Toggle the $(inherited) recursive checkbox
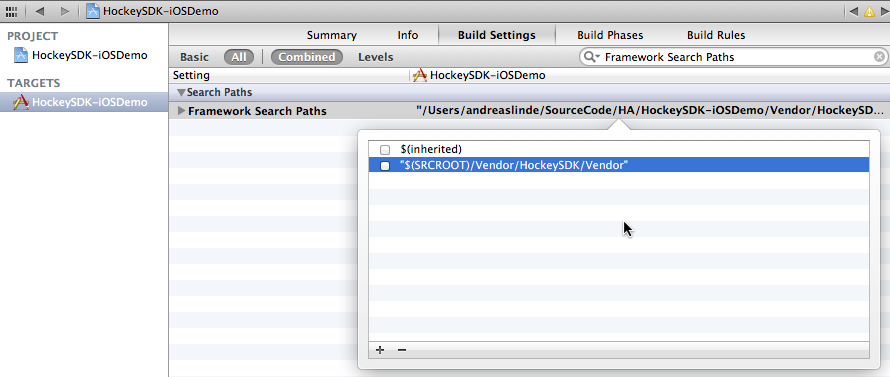Viewport: 890px width, 377px height. [x=385, y=150]
